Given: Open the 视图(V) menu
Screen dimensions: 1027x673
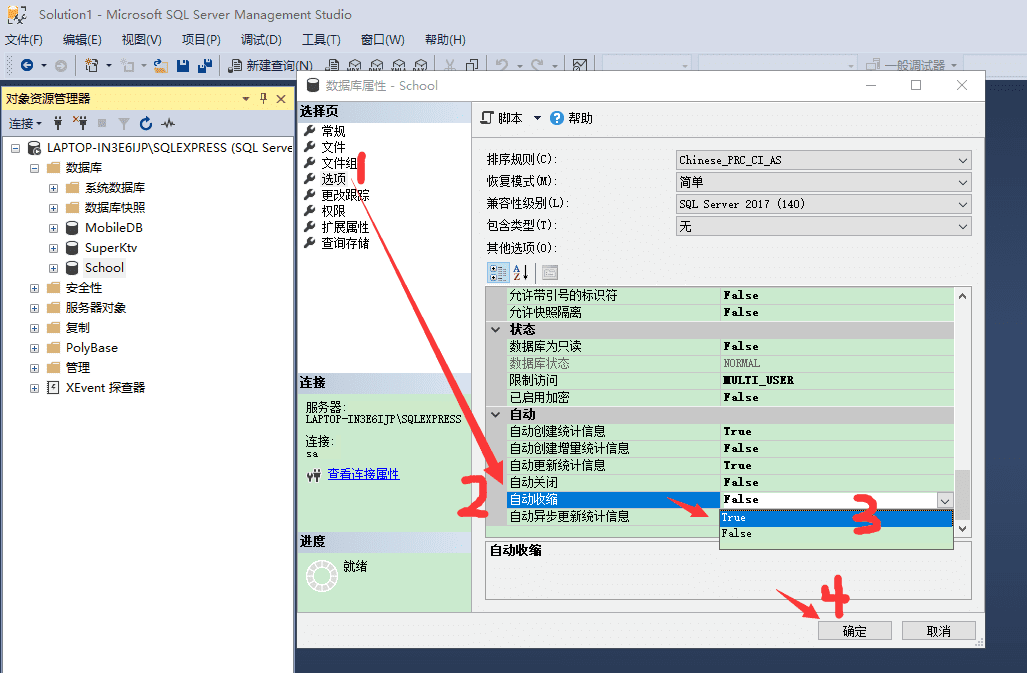Looking at the screenshot, I should 142,40.
